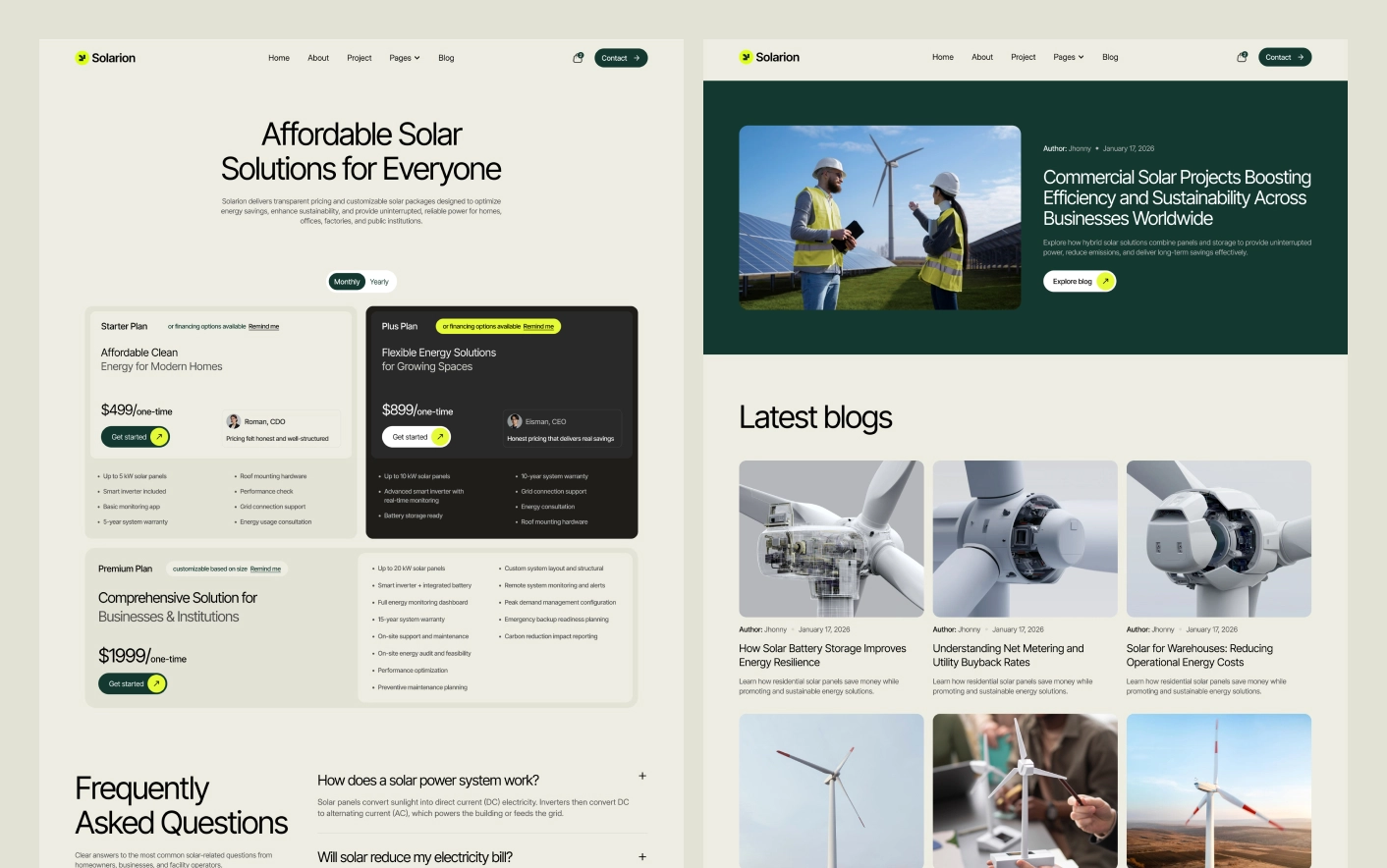Click the arrow icon on Explore blog button

[1105, 282]
